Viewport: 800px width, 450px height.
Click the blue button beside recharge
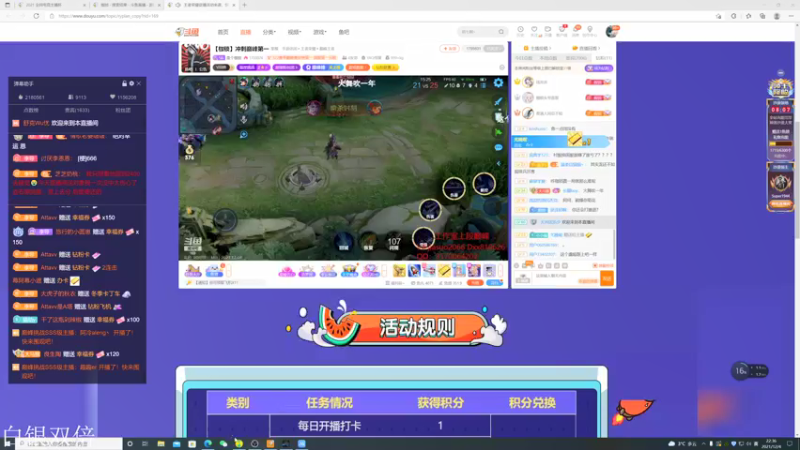click(x=494, y=283)
